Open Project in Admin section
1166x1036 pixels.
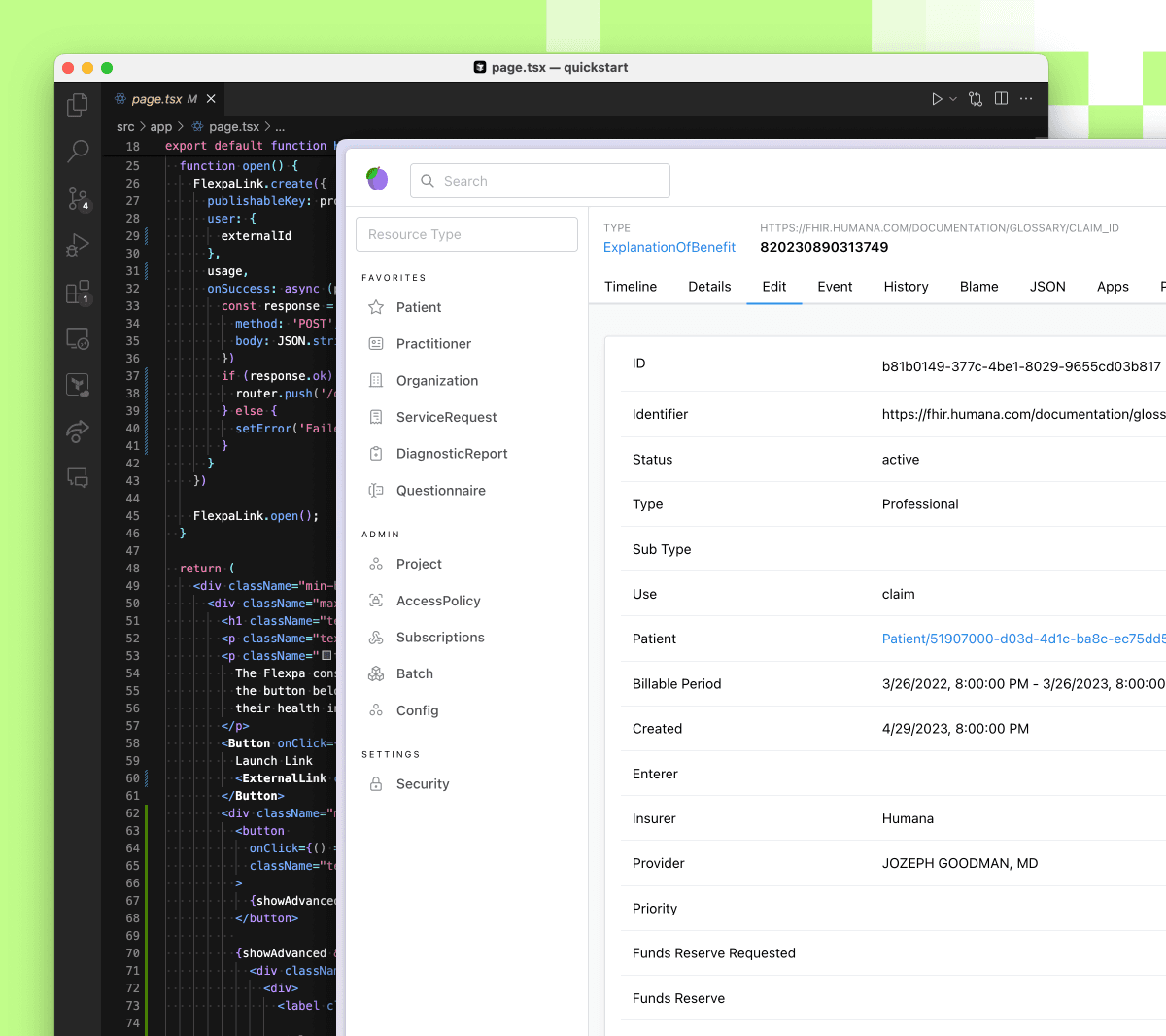(x=419, y=564)
